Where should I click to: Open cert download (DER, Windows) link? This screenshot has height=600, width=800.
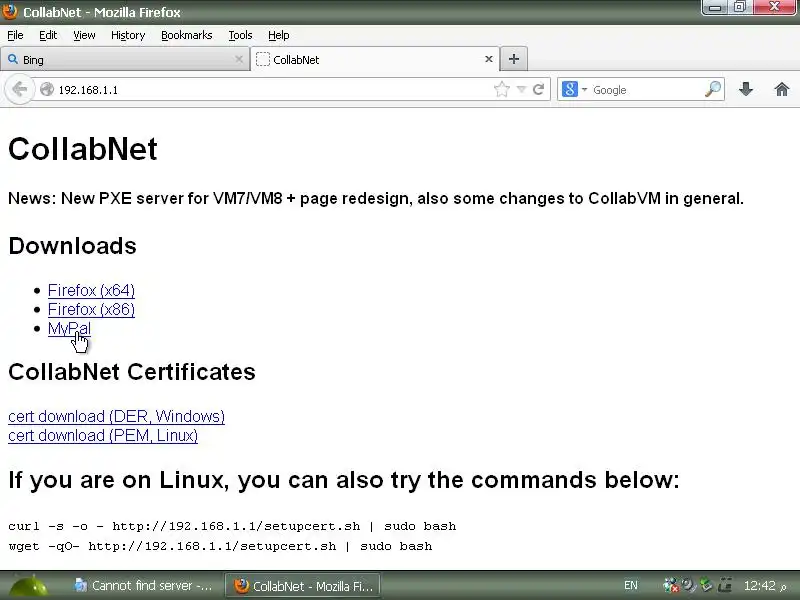(116, 416)
